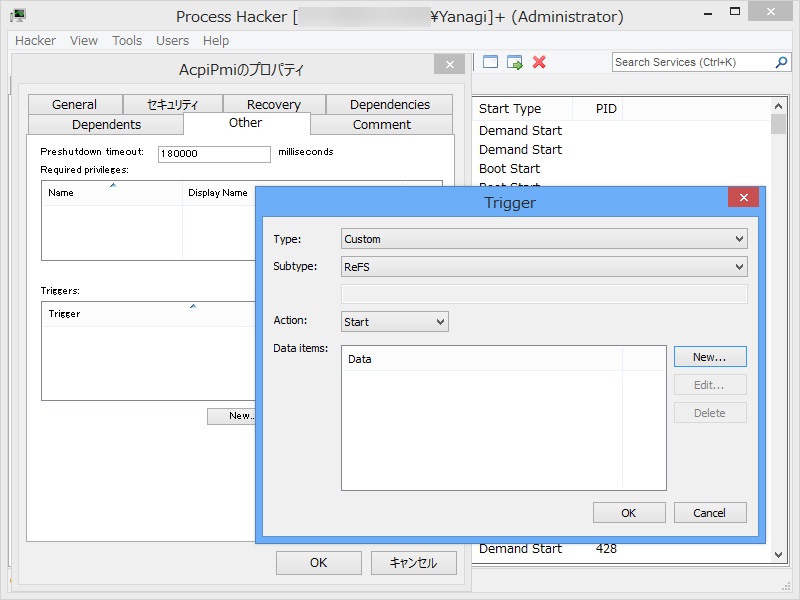
Task: Switch to the セキュリティ tab
Action: [172, 105]
